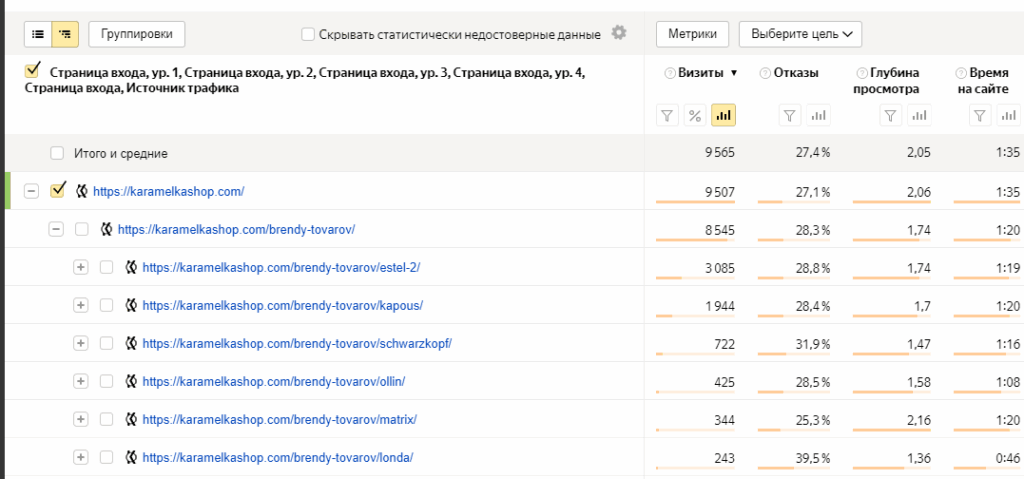Uncheck the karamelkashop.com root row checkbox
1024x479 pixels.
(x=58, y=190)
